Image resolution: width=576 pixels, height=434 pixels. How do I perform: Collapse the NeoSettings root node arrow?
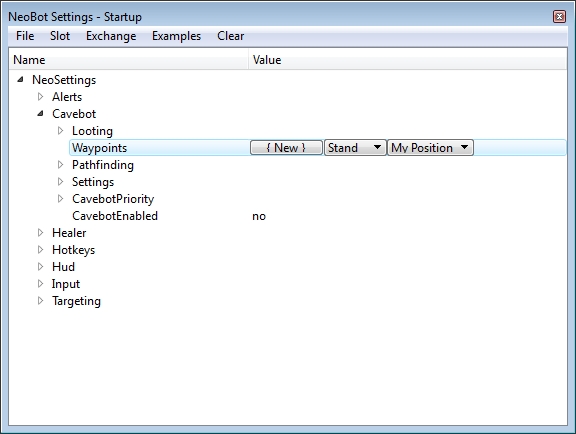point(21,79)
